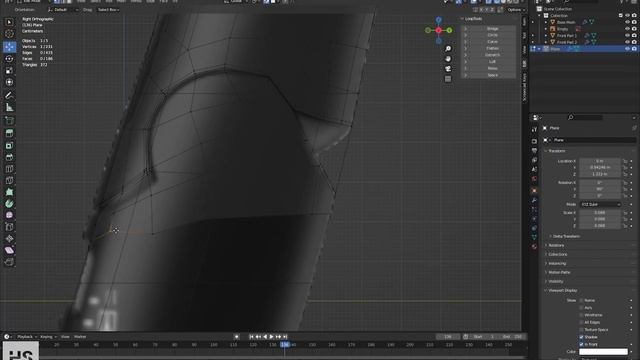Select the Rotate tool

[9, 59]
